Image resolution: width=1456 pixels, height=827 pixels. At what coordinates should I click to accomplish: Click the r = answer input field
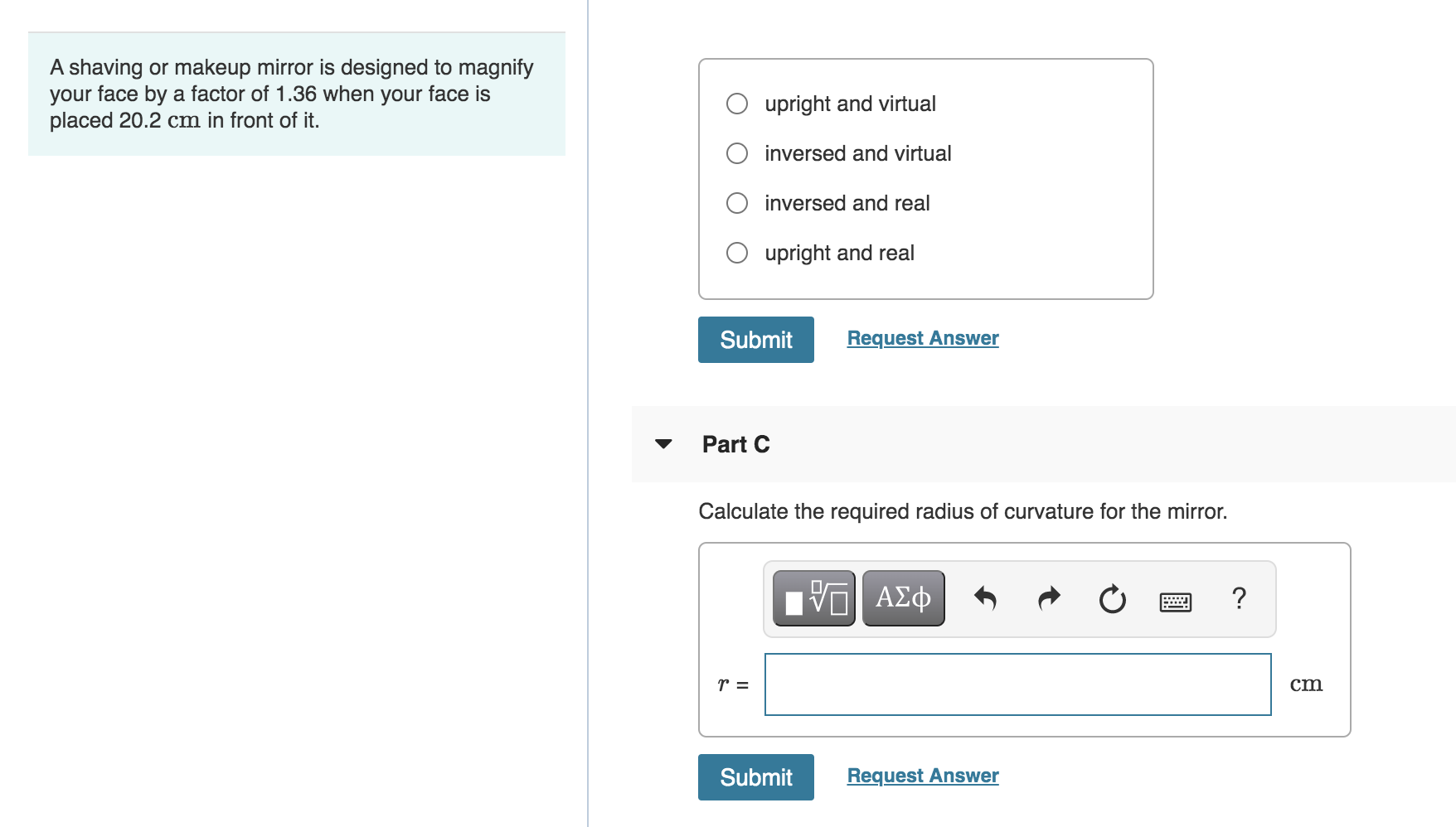[x=1017, y=684]
